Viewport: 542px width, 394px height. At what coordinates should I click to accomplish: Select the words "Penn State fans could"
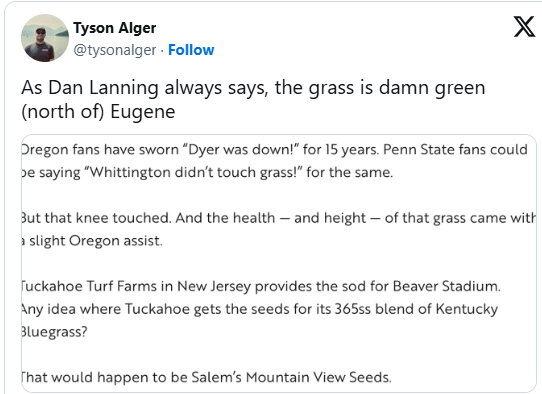(x=455, y=150)
